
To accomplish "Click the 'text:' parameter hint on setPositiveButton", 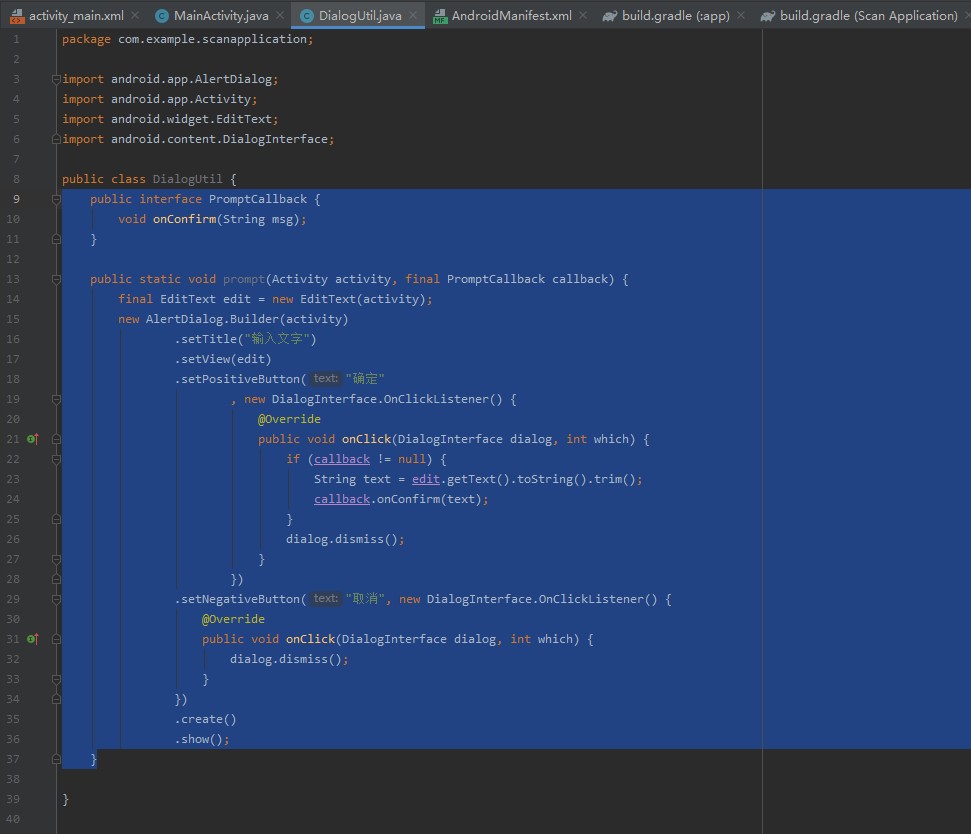I will tap(325, 379).
